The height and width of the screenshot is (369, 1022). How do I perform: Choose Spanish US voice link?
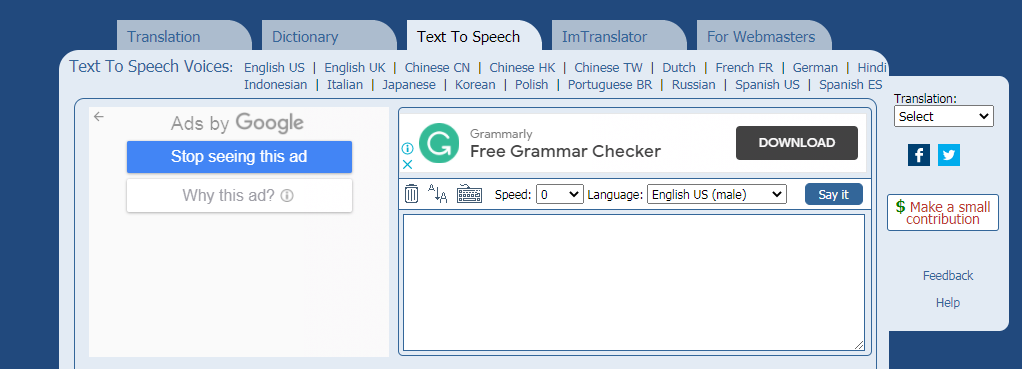coord(767,85)
